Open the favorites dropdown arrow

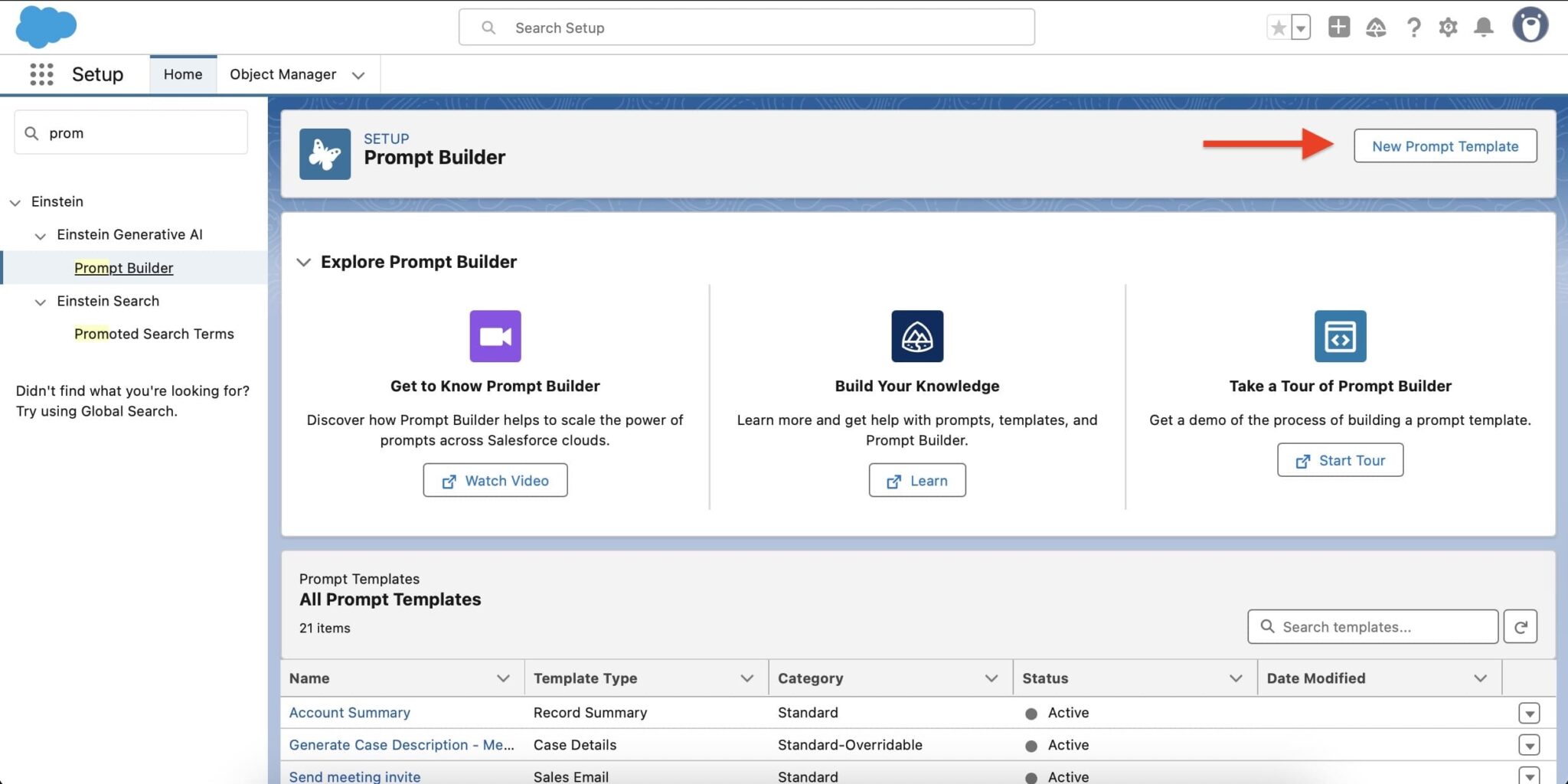pos(1299,27)
